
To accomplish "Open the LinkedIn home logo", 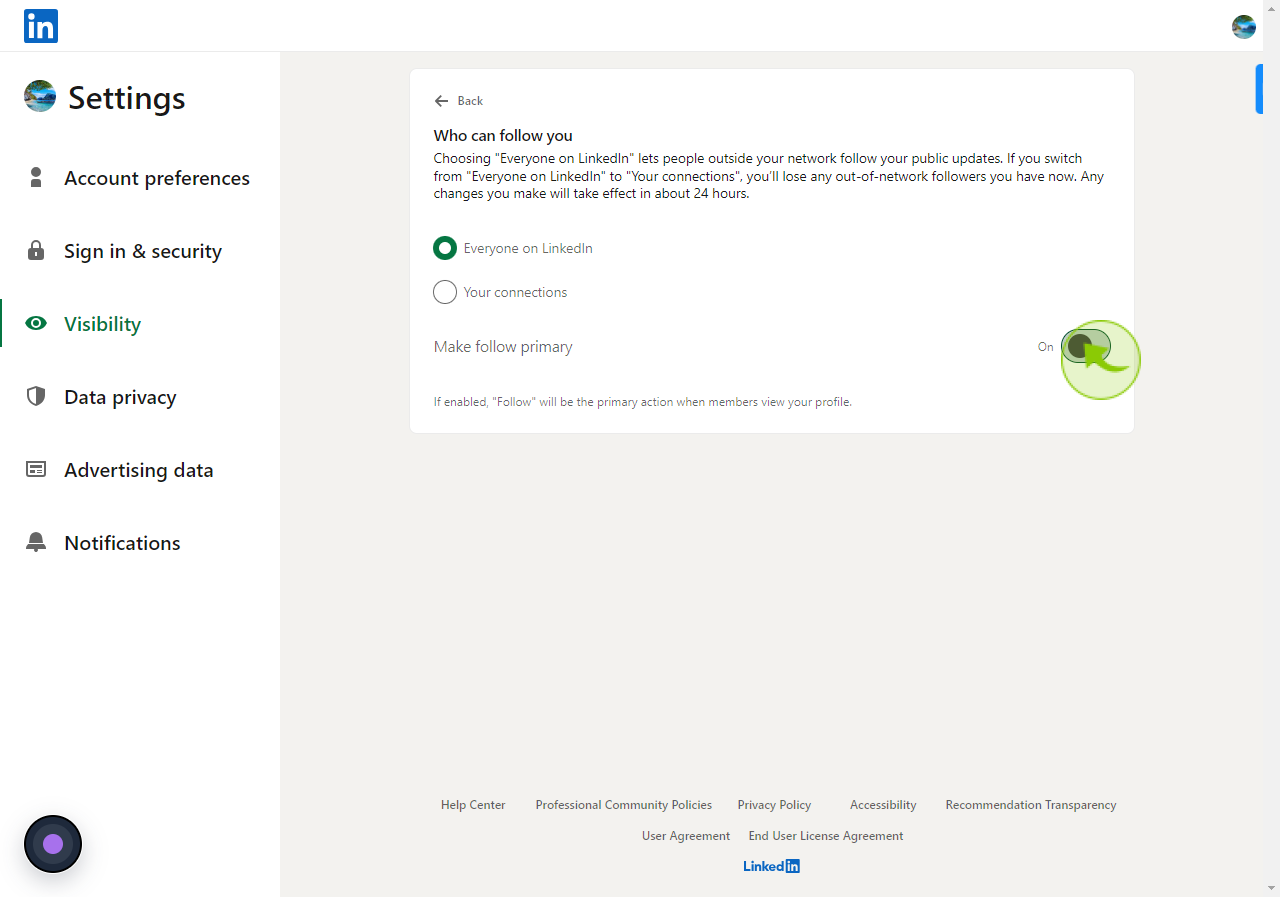I will (41, 26).
